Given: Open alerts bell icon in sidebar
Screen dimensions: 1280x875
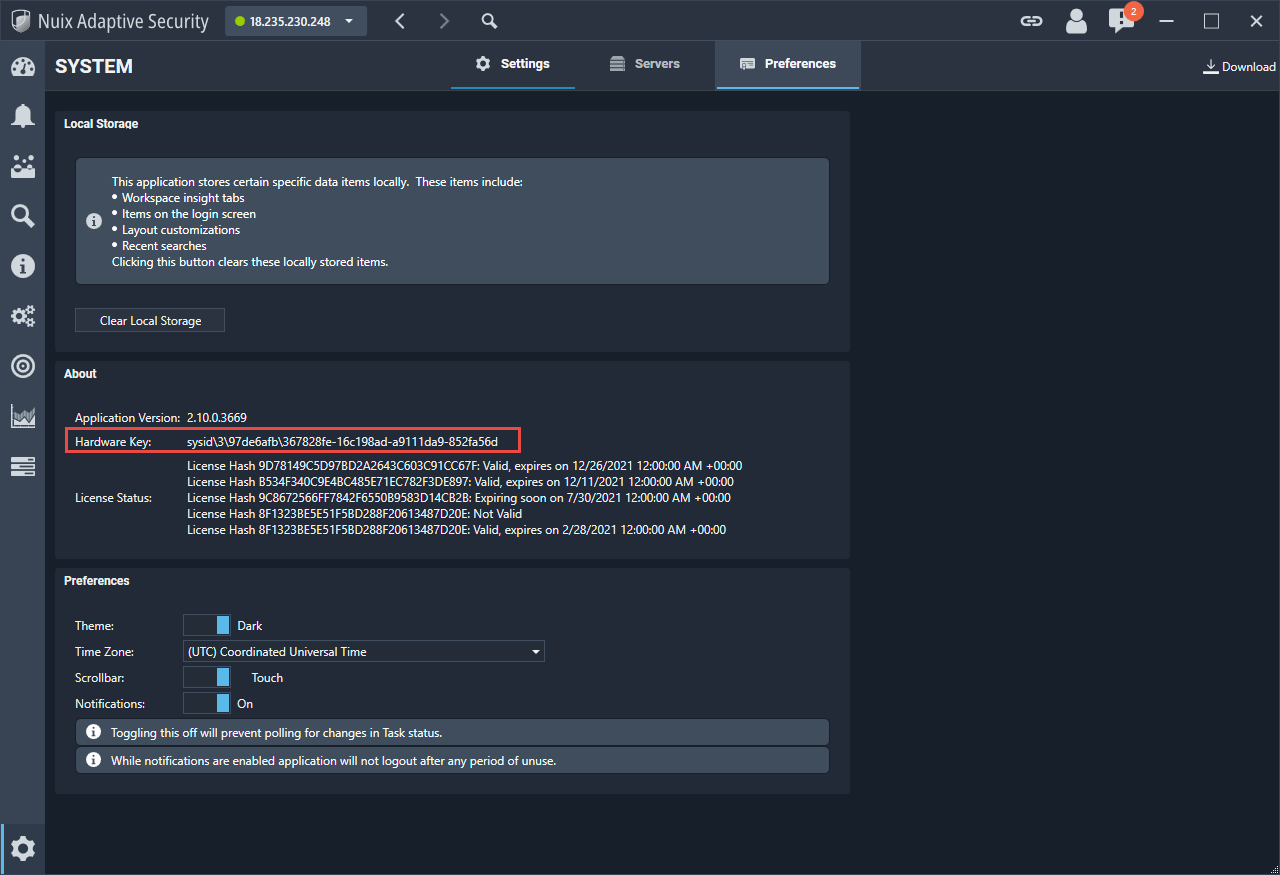Looking at the screenshot, I should [22, 116].
